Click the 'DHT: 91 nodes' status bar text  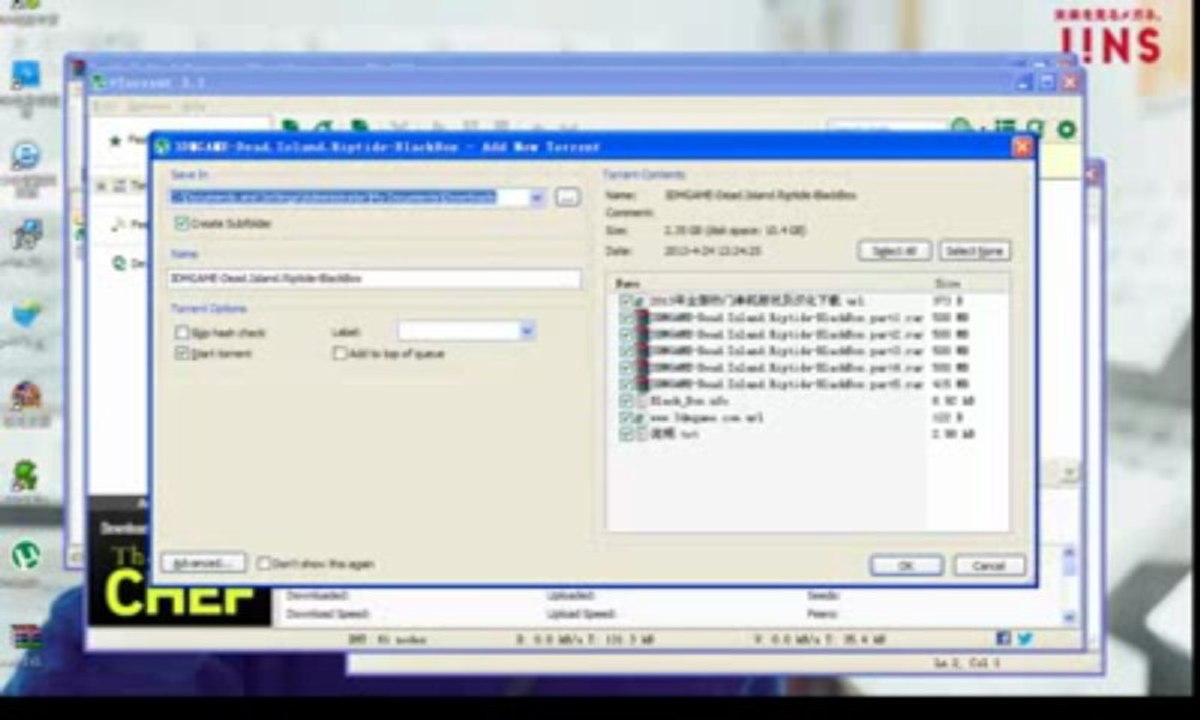(x=387, y=638)
